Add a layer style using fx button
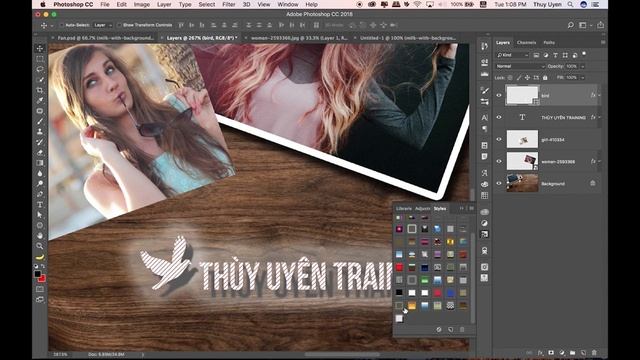Screen dimensions: 640x360 point(540,353)
